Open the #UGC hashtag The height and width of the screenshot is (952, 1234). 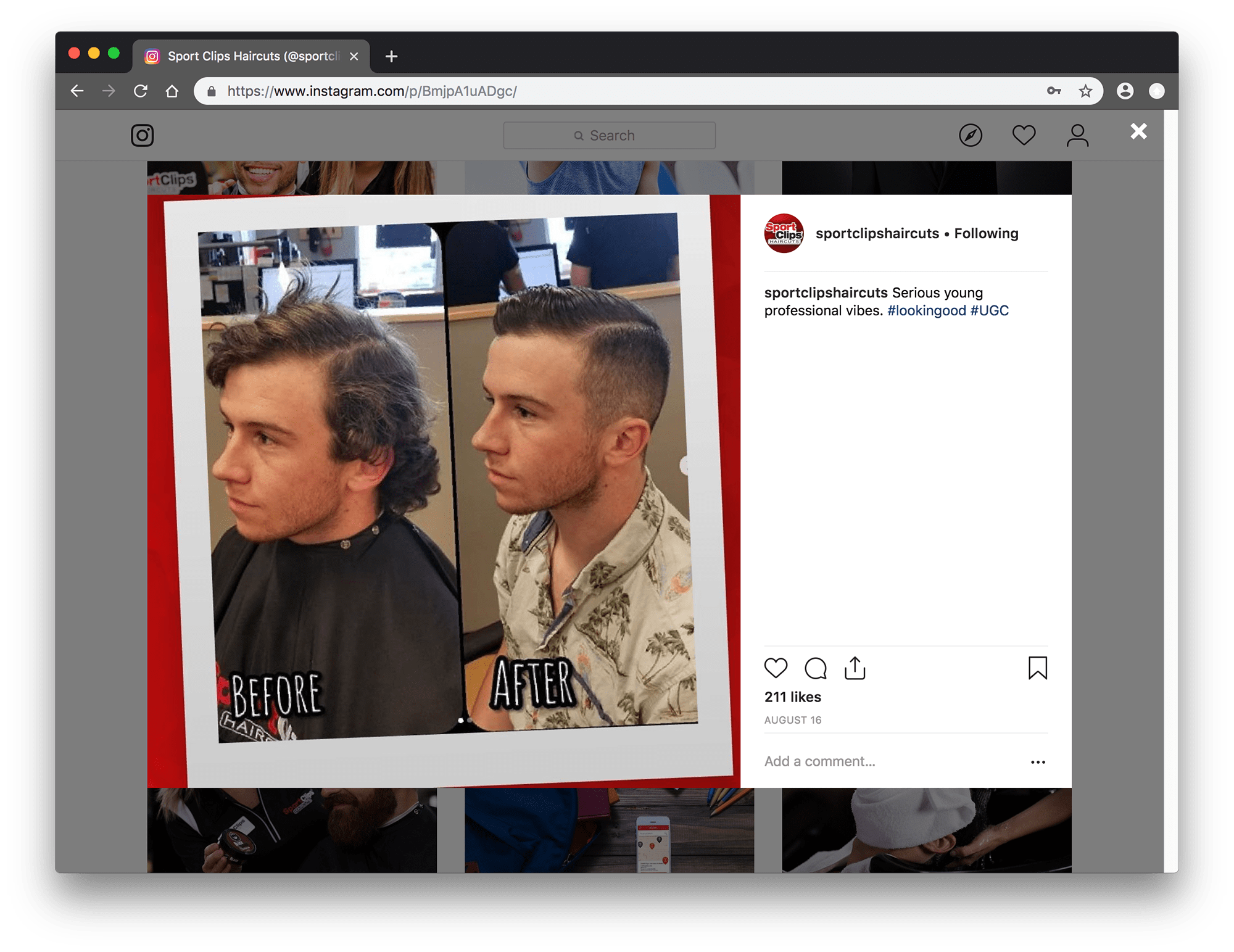pos(989,310)
